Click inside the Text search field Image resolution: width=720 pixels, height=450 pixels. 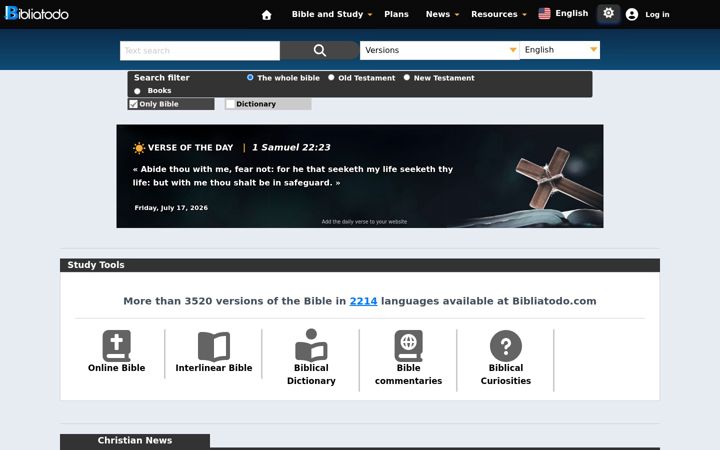200,51
